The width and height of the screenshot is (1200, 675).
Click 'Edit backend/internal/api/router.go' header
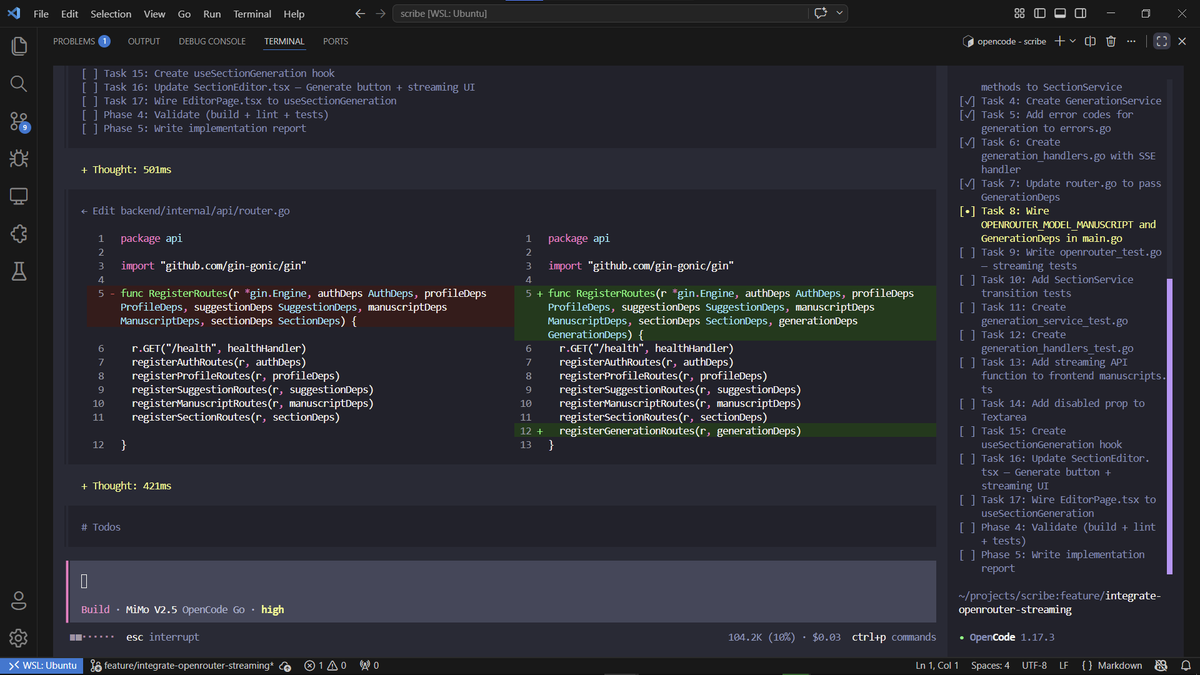(185, 211)
